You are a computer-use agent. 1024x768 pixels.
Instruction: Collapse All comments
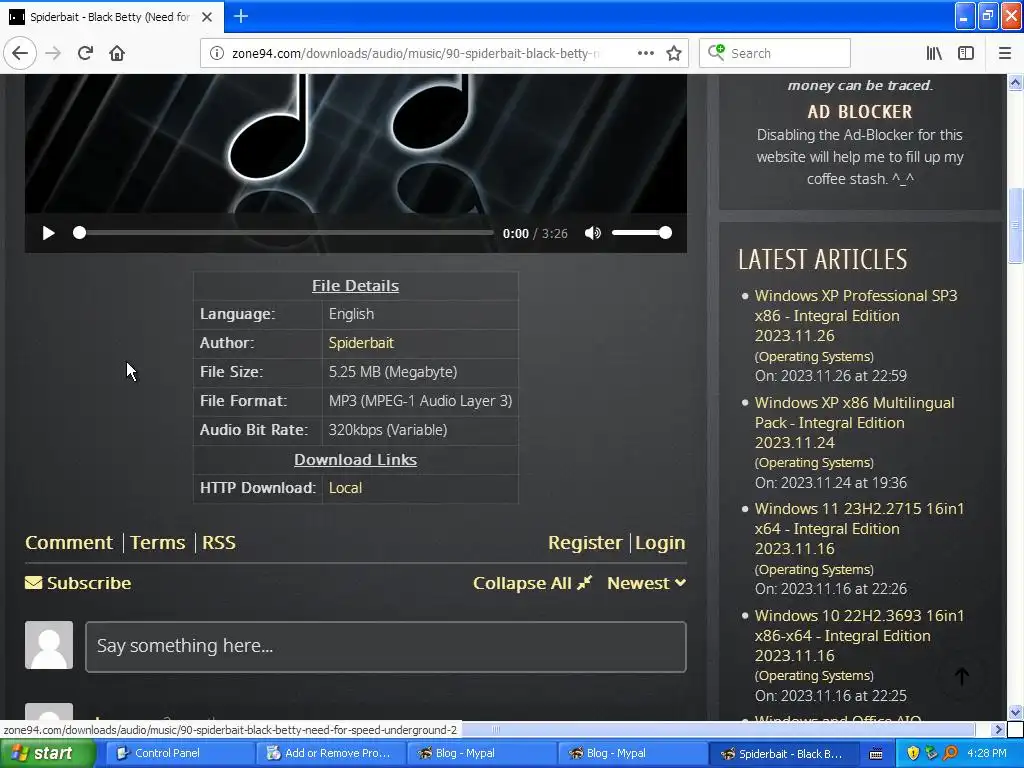(x=532, y=583)
